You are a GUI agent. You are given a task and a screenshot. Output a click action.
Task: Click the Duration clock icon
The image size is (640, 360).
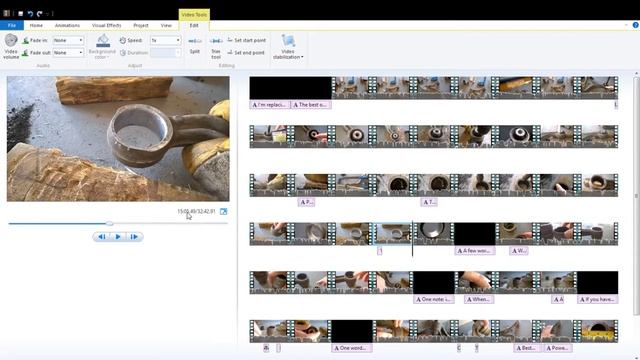pos(122,53)
